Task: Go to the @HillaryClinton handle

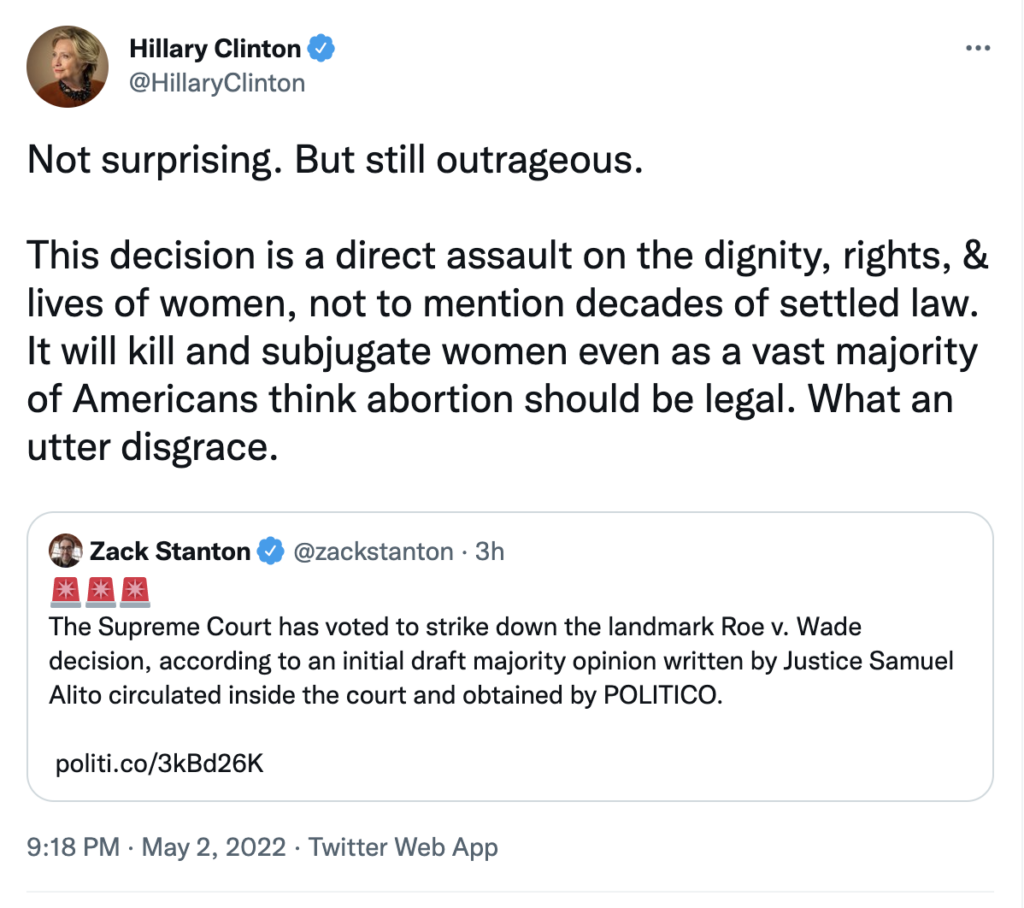Action: pos(217,82)
